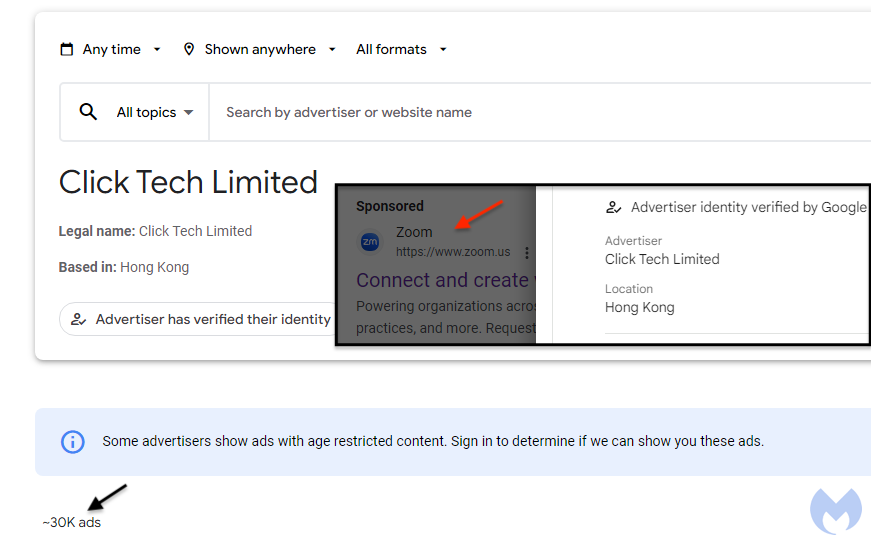Click the https://www.zoom.us URL
The height and width of the screenshot is (545, 871).
tap(453, 252)
